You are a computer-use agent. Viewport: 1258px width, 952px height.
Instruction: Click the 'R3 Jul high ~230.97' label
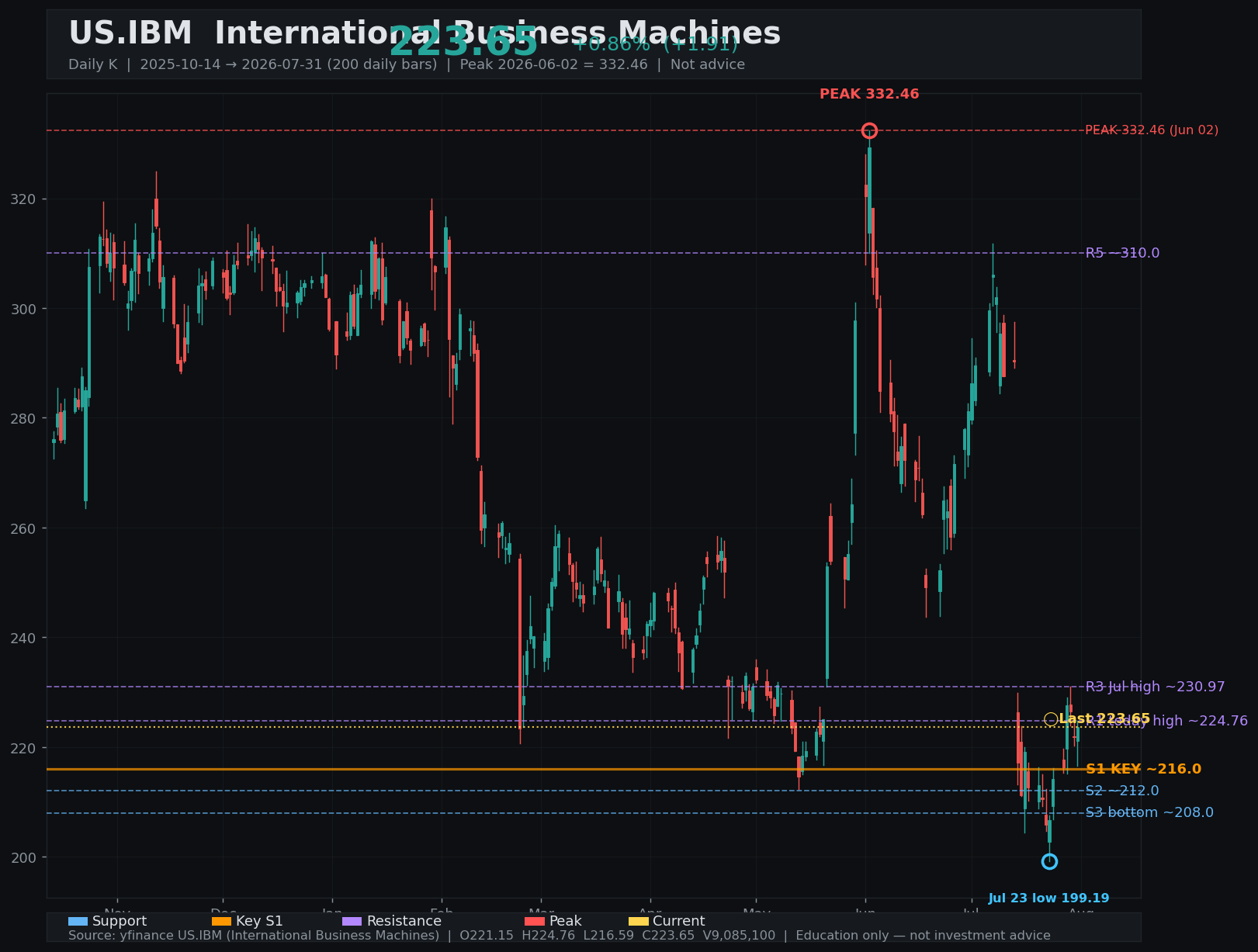tap(1155, 687)
